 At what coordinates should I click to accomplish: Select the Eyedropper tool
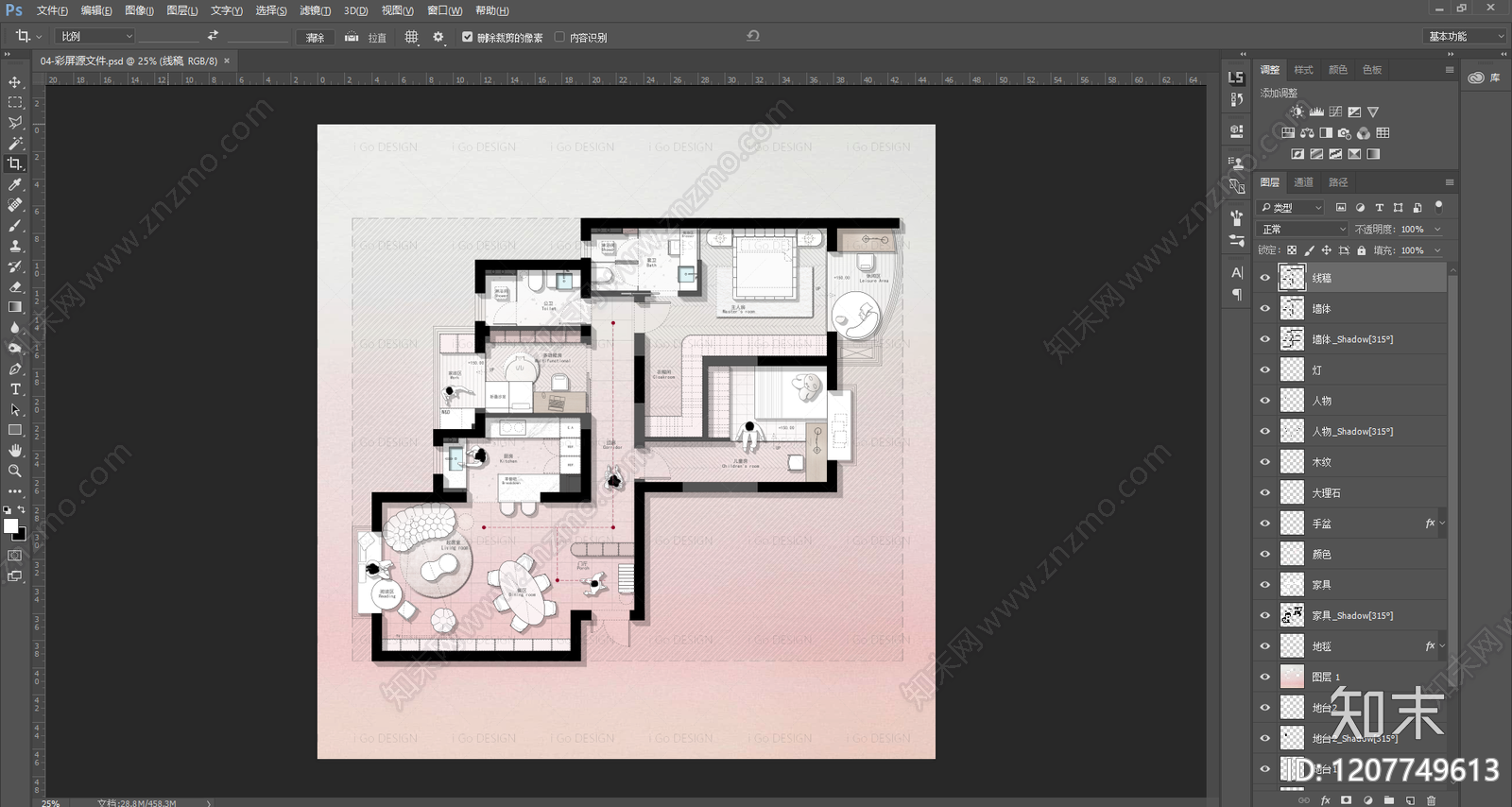pyautogui.click(x=15, y=184)
